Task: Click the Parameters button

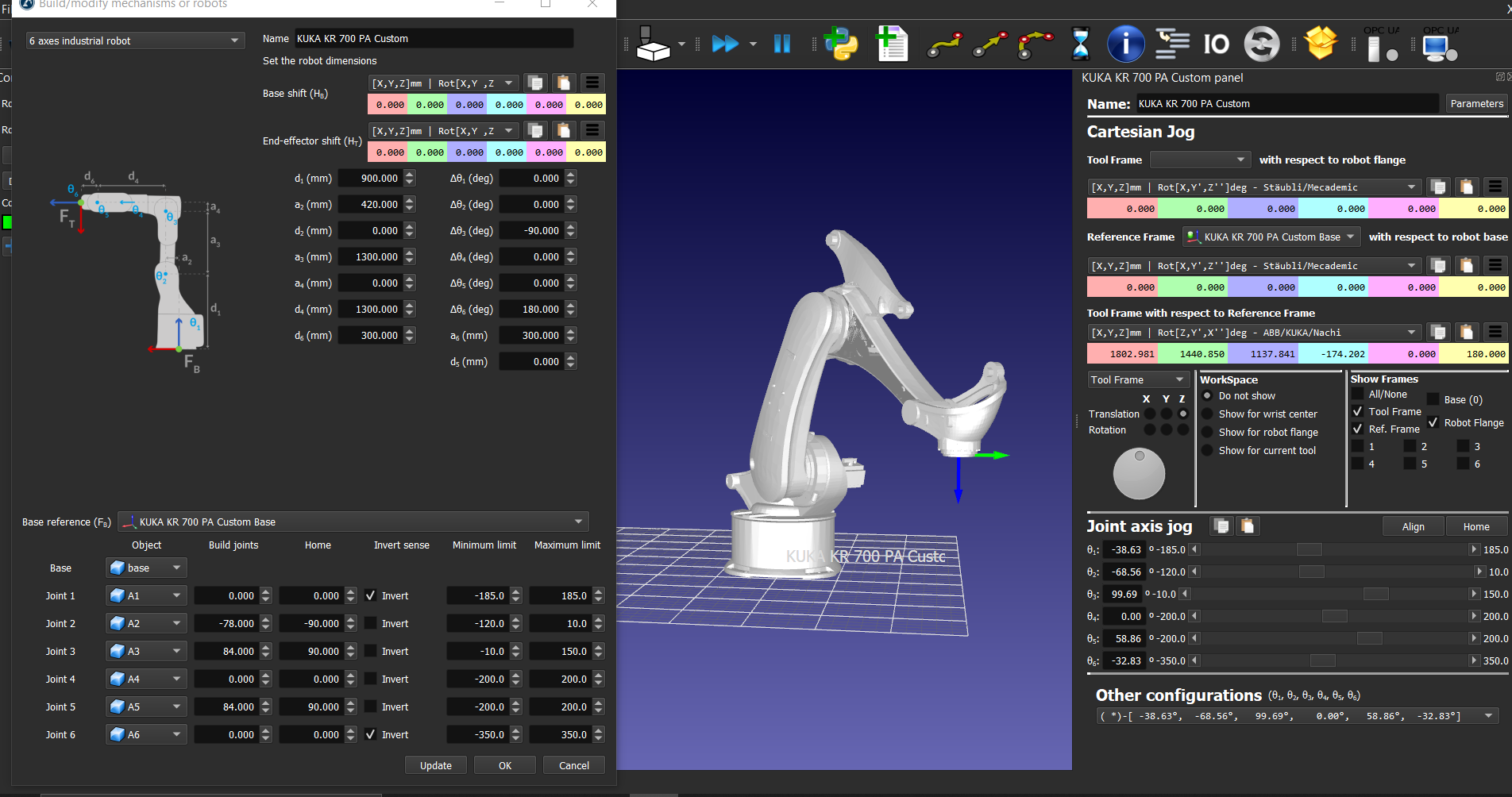Action: (1476, 103)
